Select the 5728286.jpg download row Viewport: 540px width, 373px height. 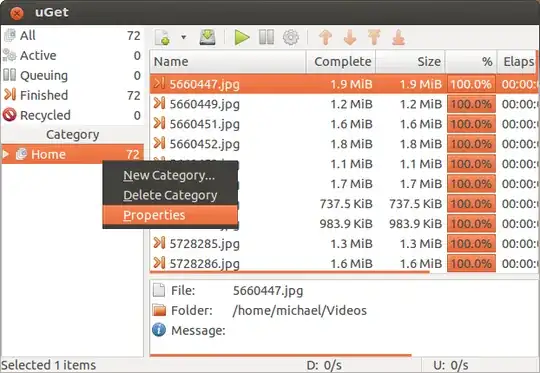343,263
